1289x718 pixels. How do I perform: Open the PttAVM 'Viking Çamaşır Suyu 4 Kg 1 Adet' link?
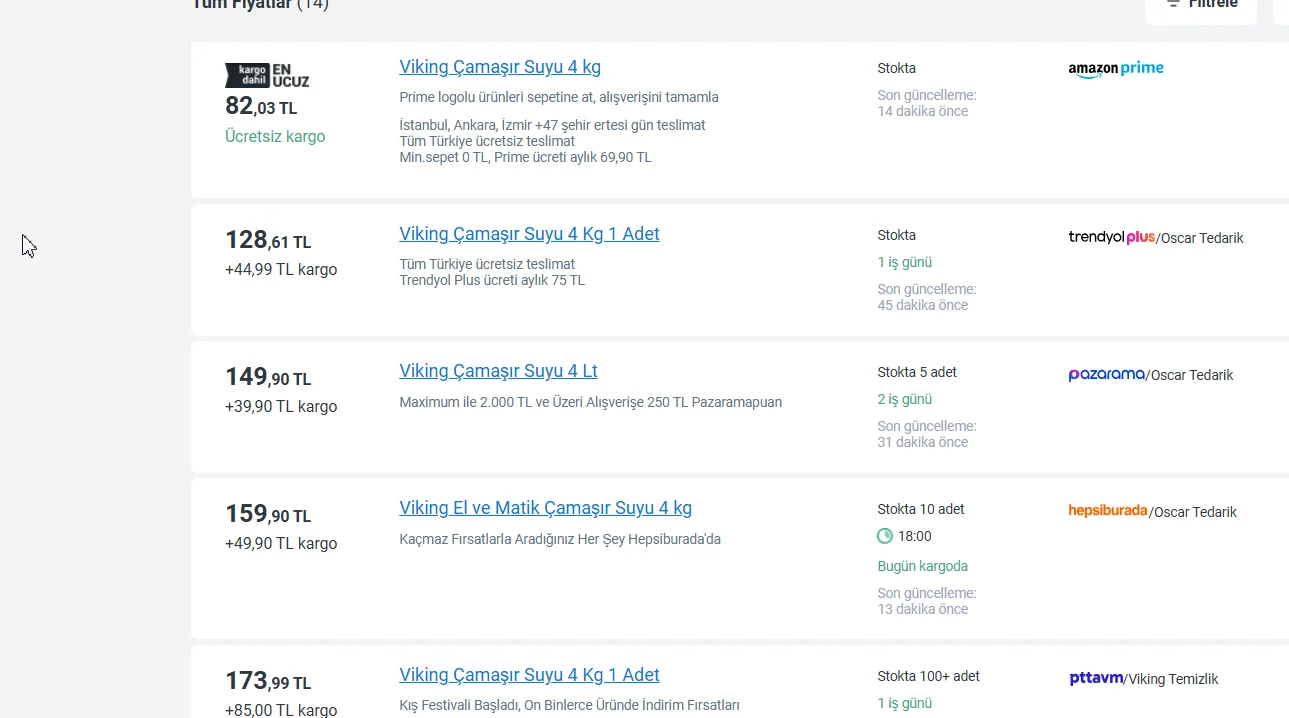point(529,675)
